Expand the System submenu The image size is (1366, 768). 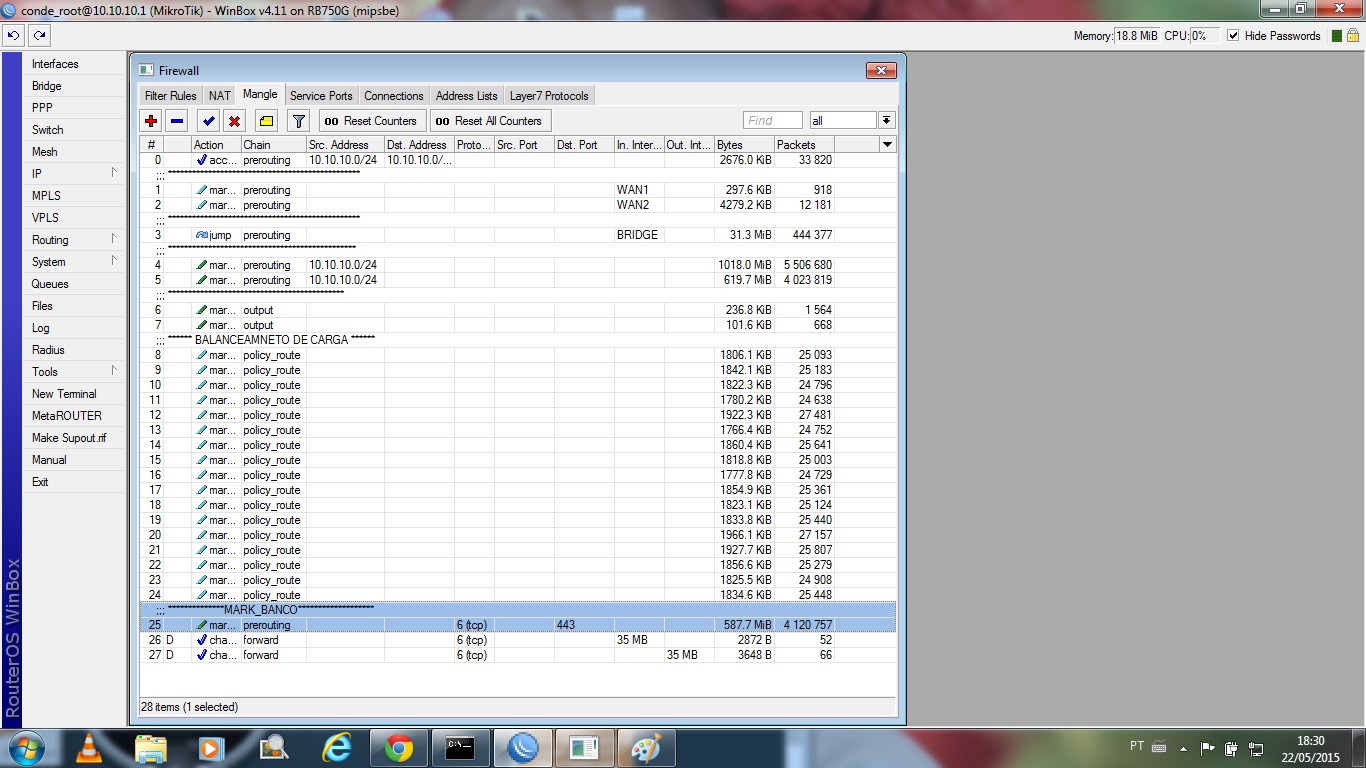pos(75,262)
